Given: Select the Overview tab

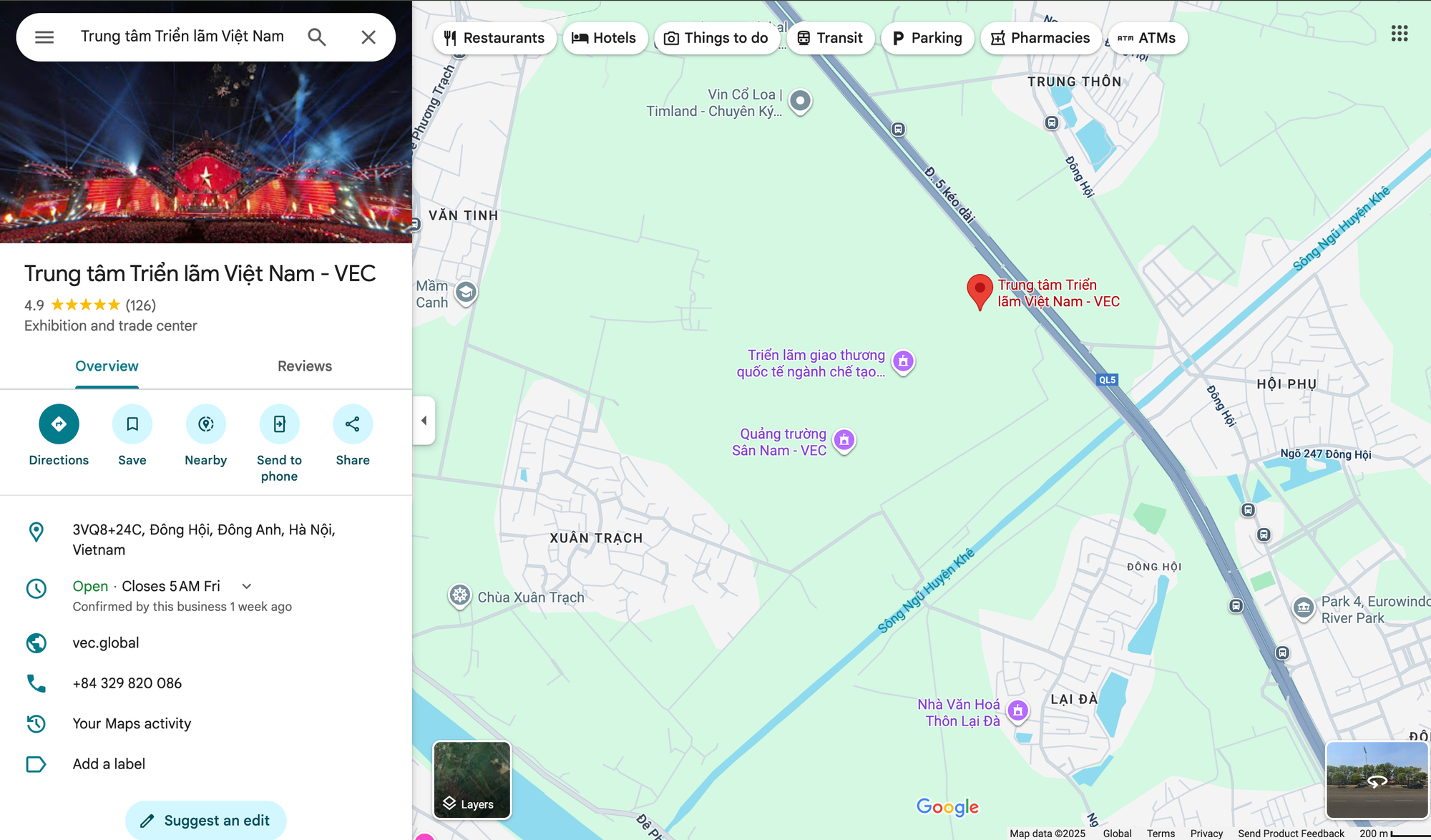Looking at the screenshot, I should click(x=107, y=366).
